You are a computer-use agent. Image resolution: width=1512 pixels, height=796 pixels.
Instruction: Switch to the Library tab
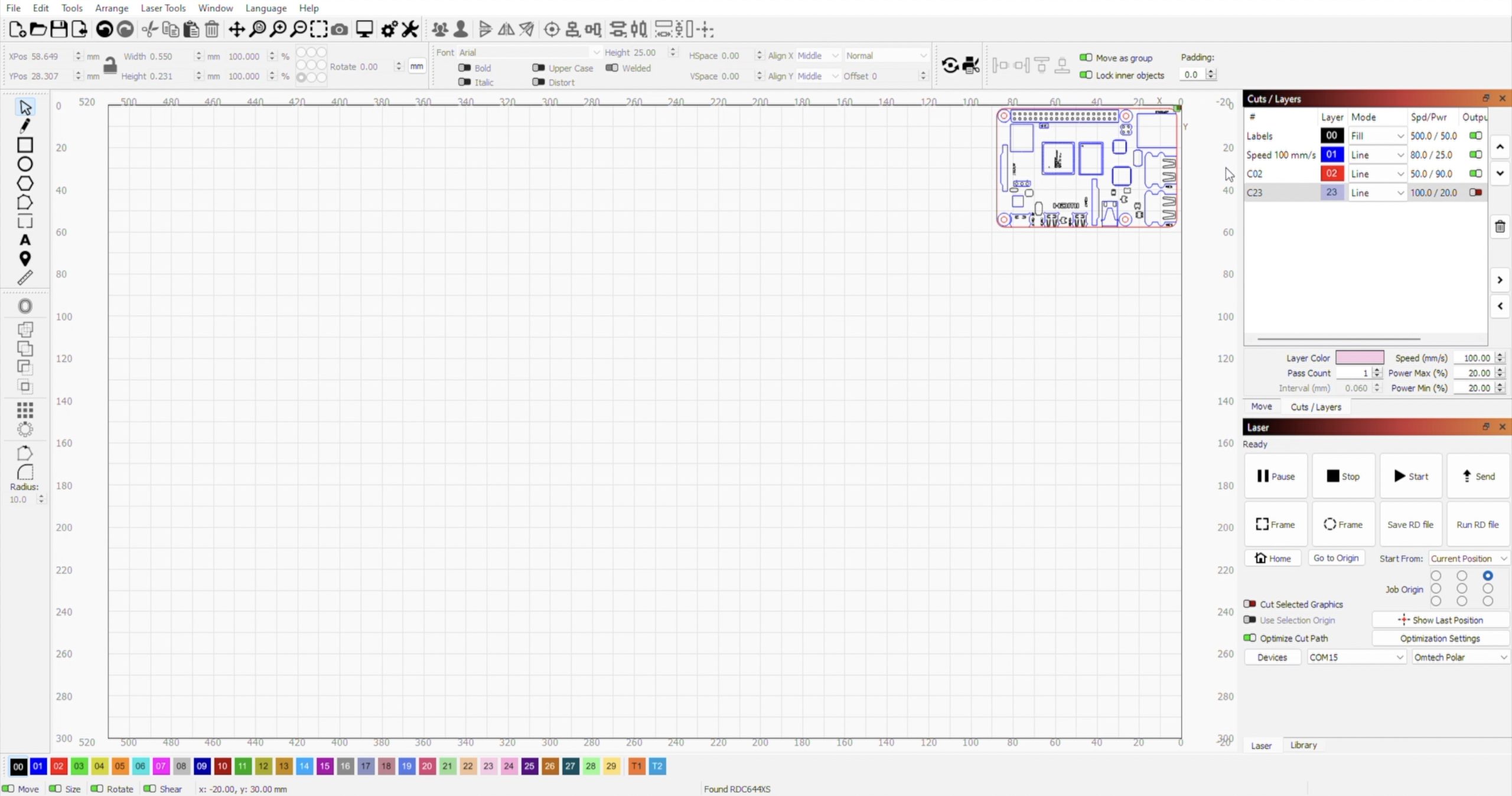[1303, 745]
